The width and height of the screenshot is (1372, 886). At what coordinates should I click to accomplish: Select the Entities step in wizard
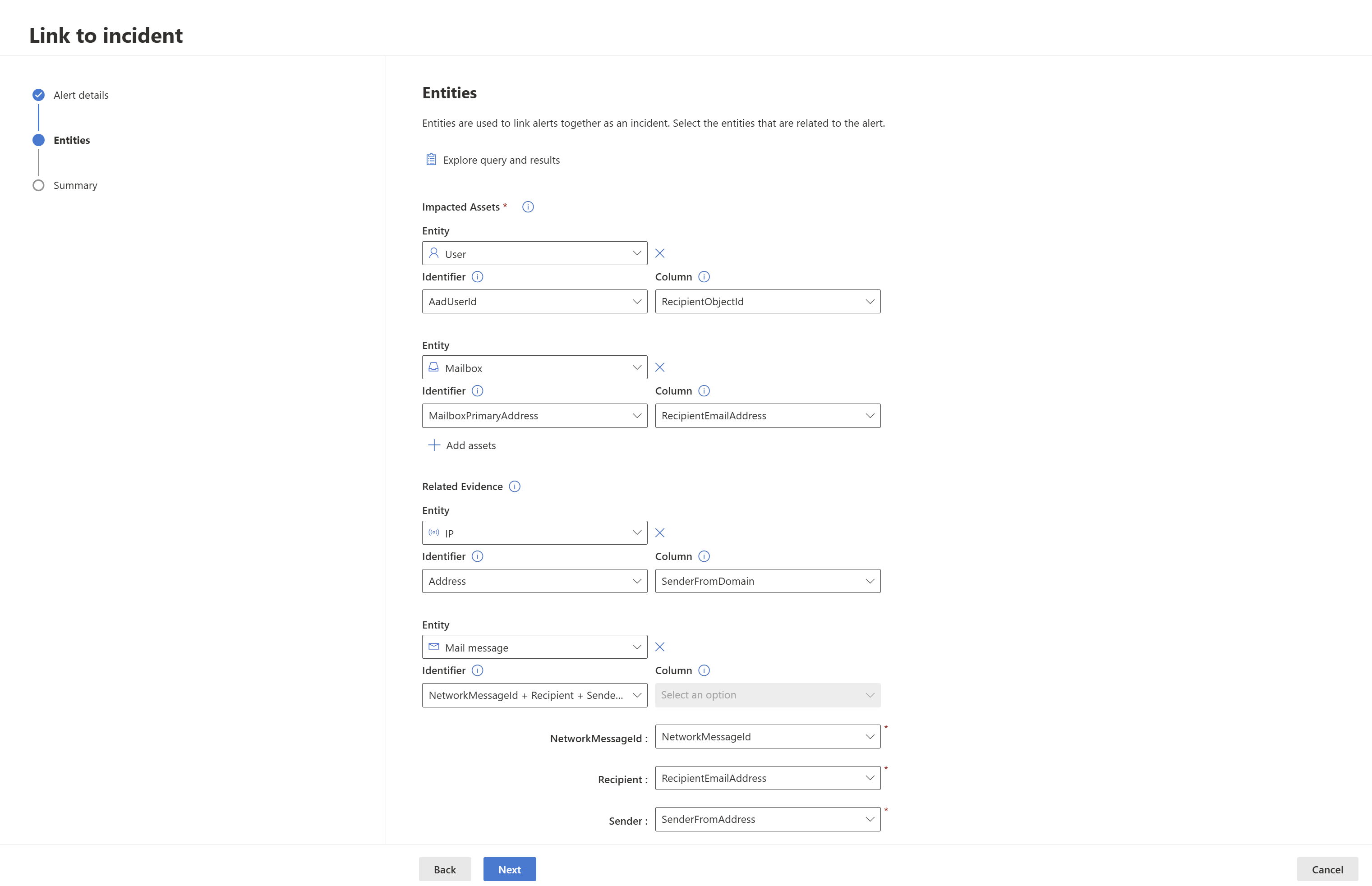[71, 140]
